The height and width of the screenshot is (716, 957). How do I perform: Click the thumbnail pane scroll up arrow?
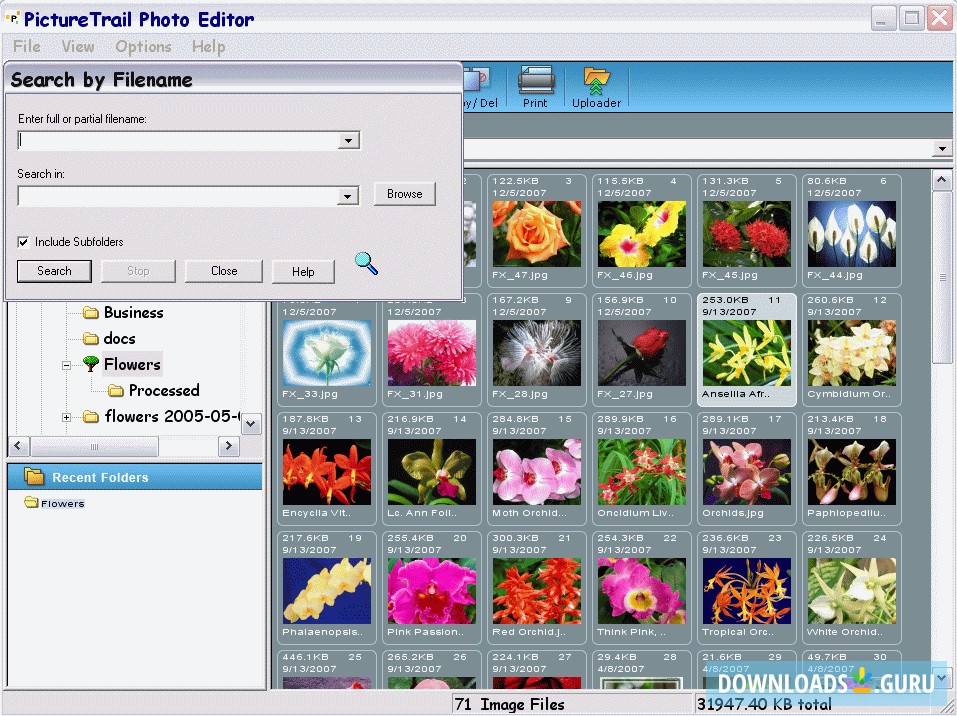[941, 180]
